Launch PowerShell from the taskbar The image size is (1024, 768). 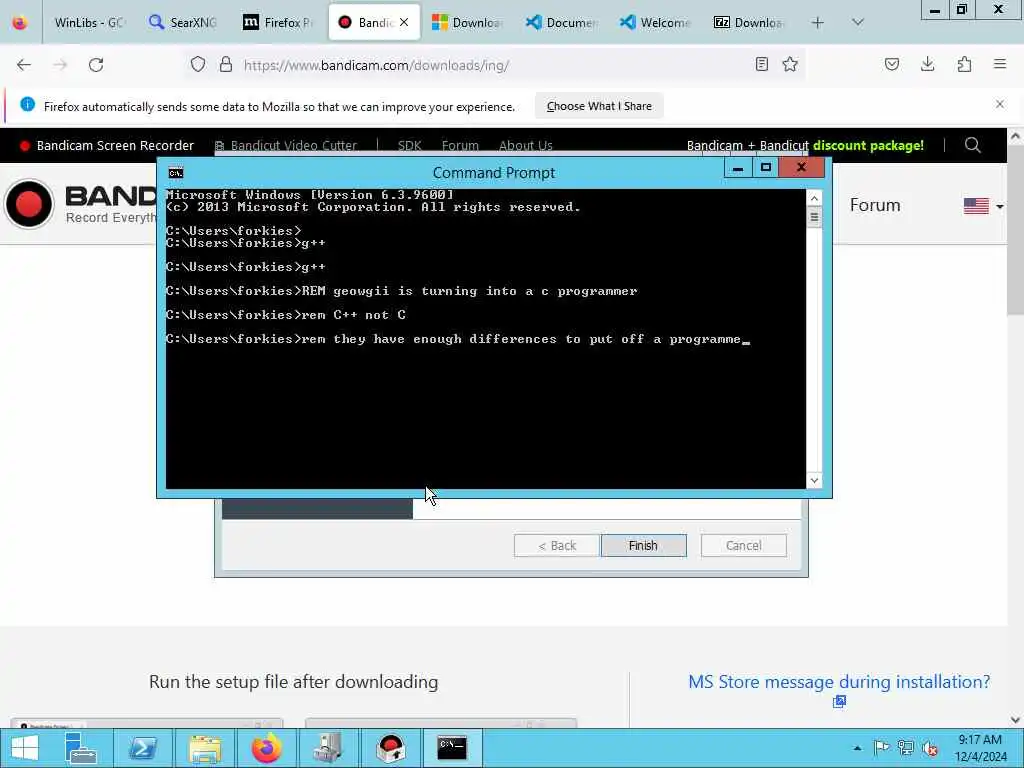coord(143,747)
